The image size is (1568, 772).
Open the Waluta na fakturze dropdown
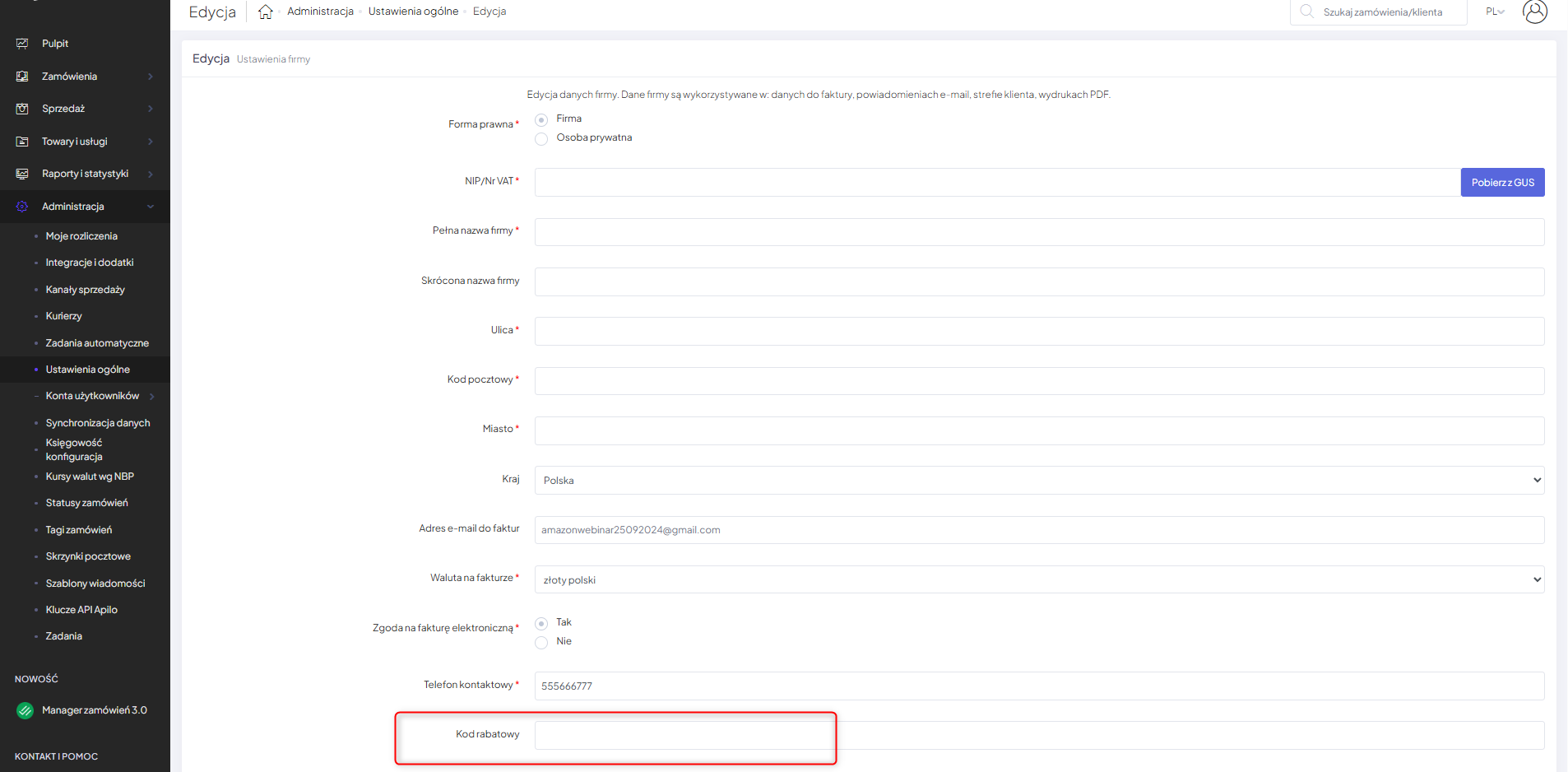[1038, 580]
